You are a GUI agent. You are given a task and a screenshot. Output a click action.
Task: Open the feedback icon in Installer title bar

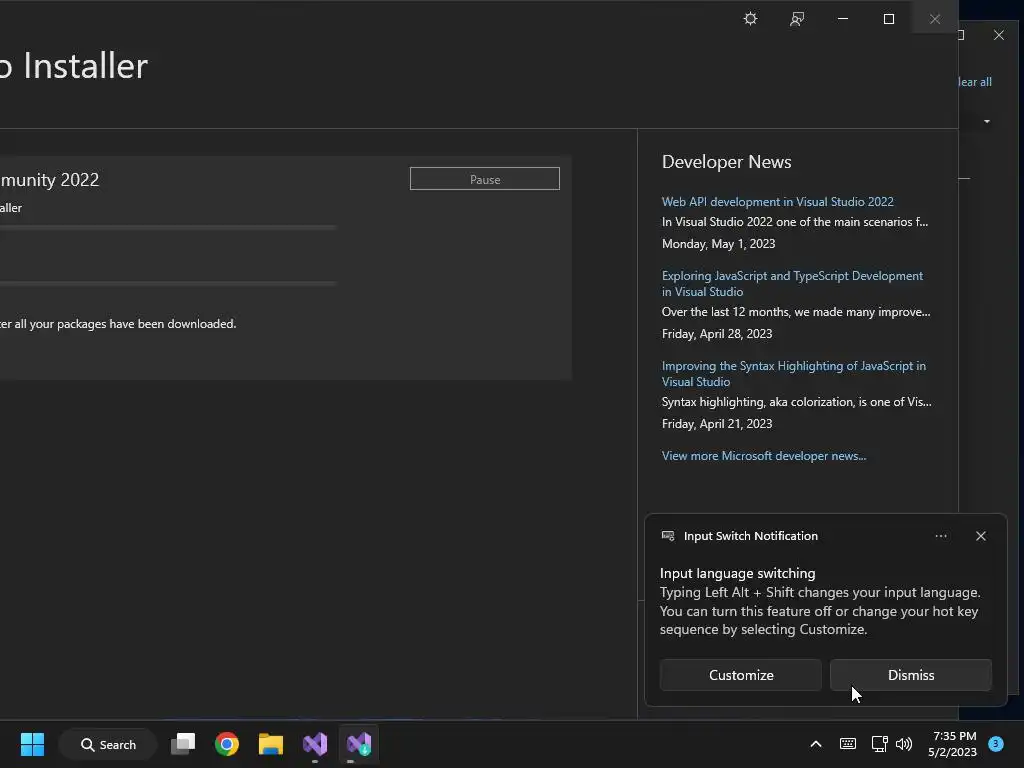(797, 19)
